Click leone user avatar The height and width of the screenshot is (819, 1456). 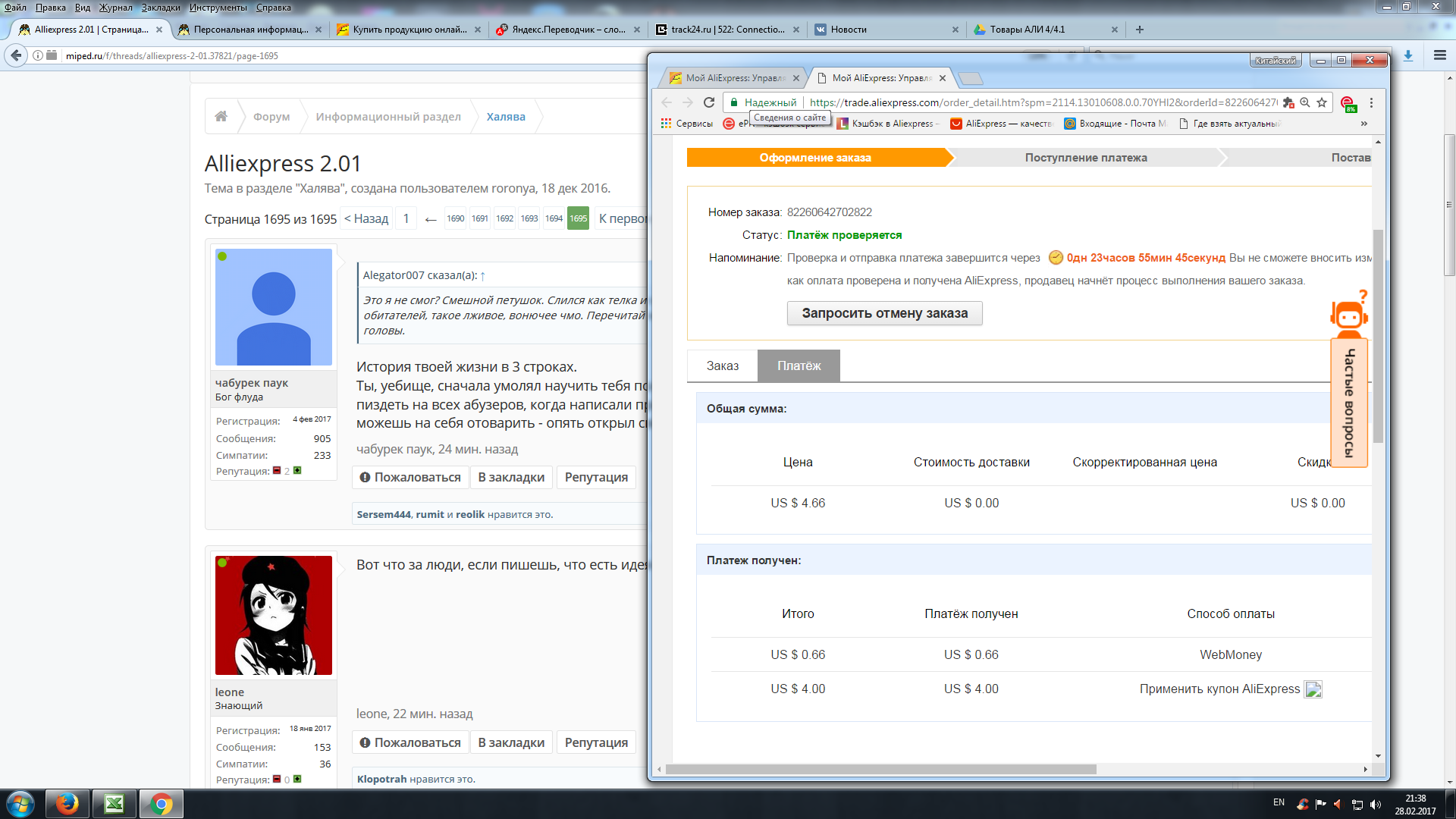[x=274, y=615]
